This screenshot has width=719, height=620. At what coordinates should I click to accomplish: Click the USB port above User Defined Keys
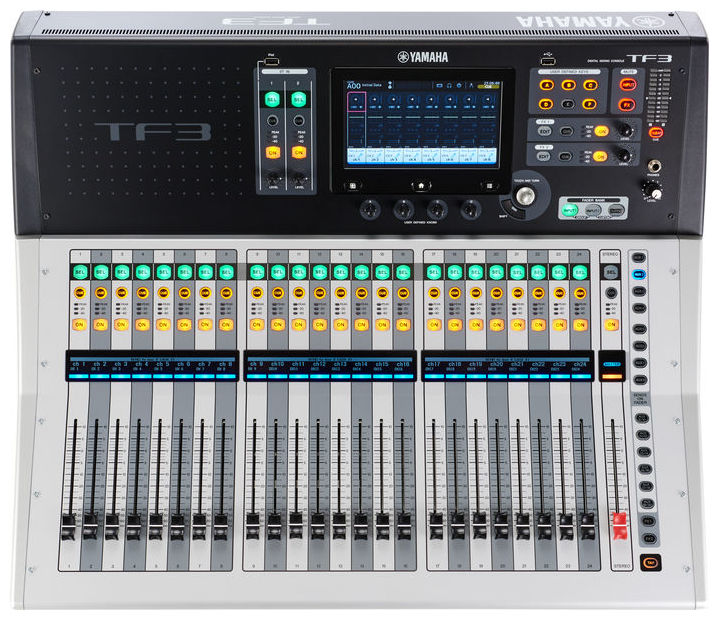[x=548, y=60]
